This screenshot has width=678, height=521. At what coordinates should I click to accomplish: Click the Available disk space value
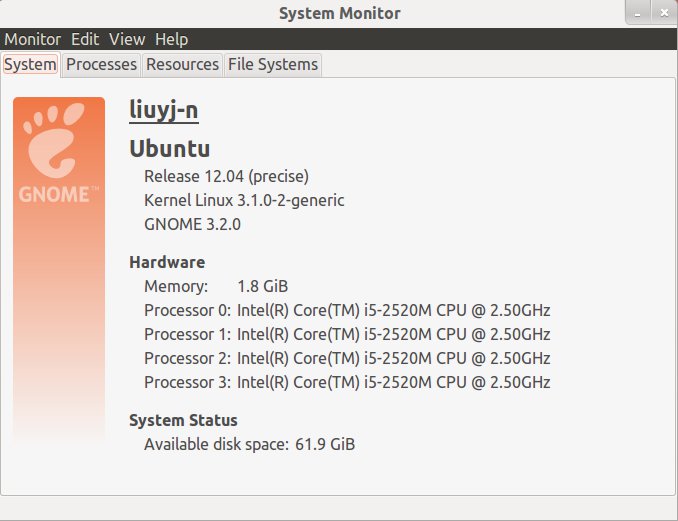tap(325, 444)
